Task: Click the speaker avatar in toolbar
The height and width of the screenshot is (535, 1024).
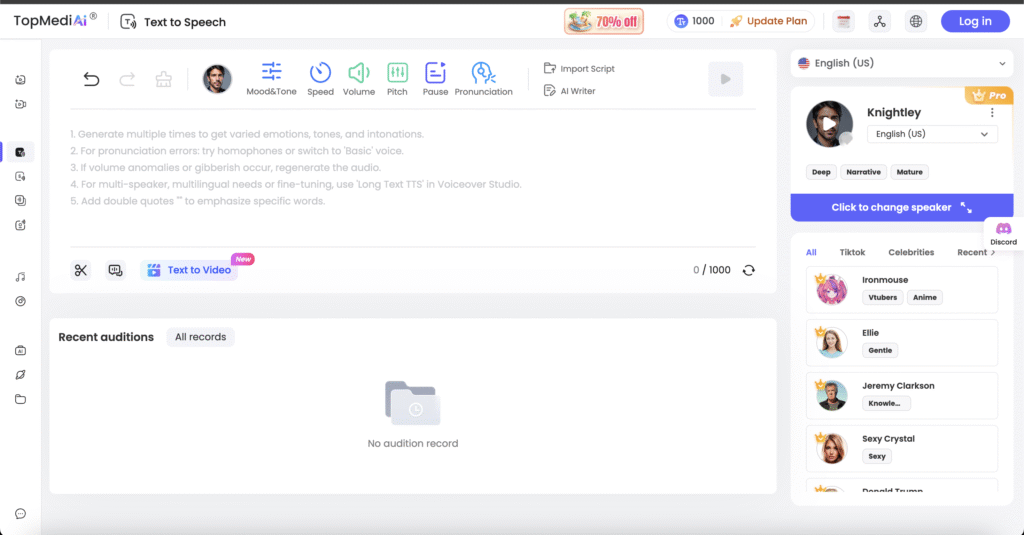Action: 217,79
